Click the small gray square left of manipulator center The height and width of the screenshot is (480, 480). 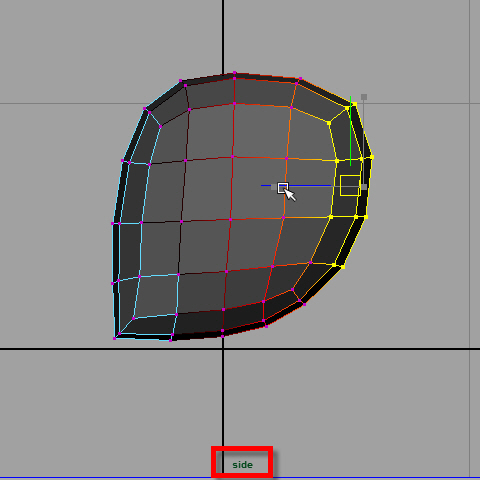pyautogui.click(x=274, y=187)
